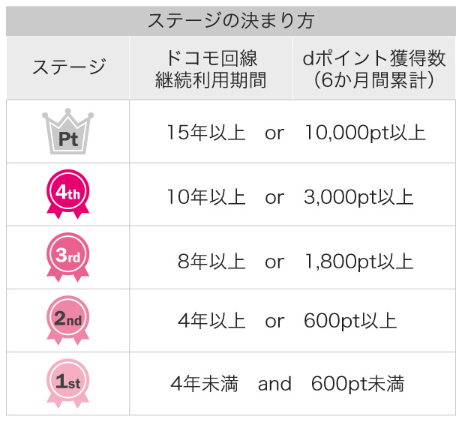Image resolution: width=462 pixels, height=422 pixels.
Task: Click the 4th stage ribbon badge
Action: (68, 194)
